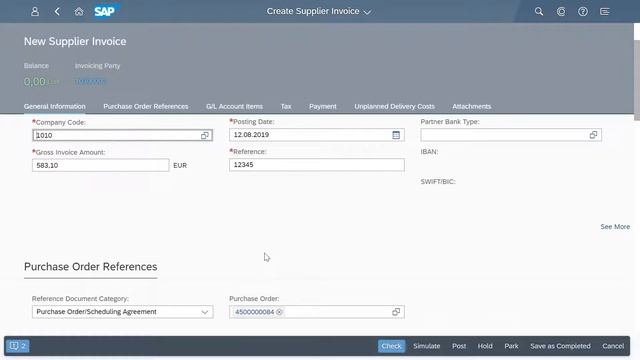This screenshot has width=640, height=360.
Task: Switch to Purchase Order References tab
Action: 146,107
